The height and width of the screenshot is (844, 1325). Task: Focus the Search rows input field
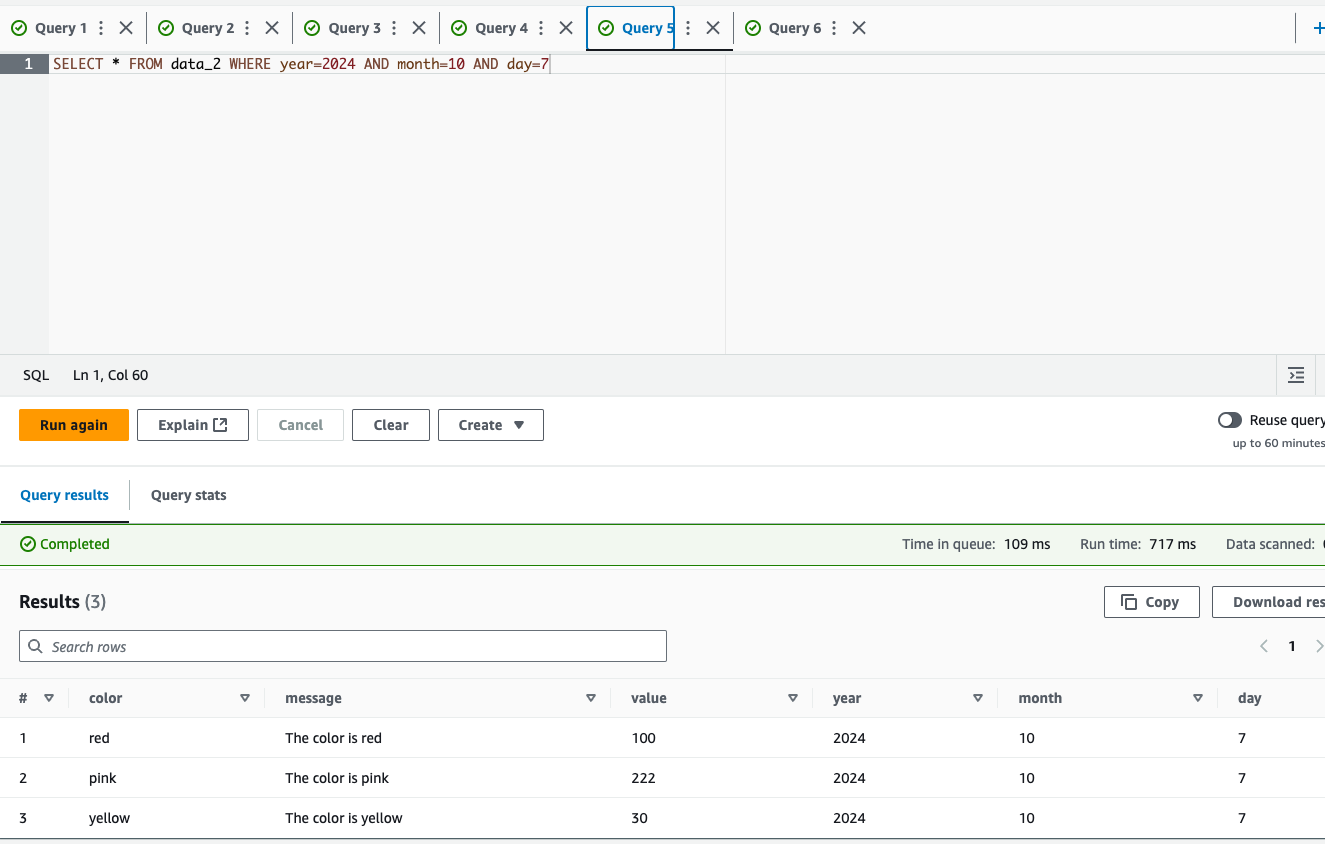[343, 646]
